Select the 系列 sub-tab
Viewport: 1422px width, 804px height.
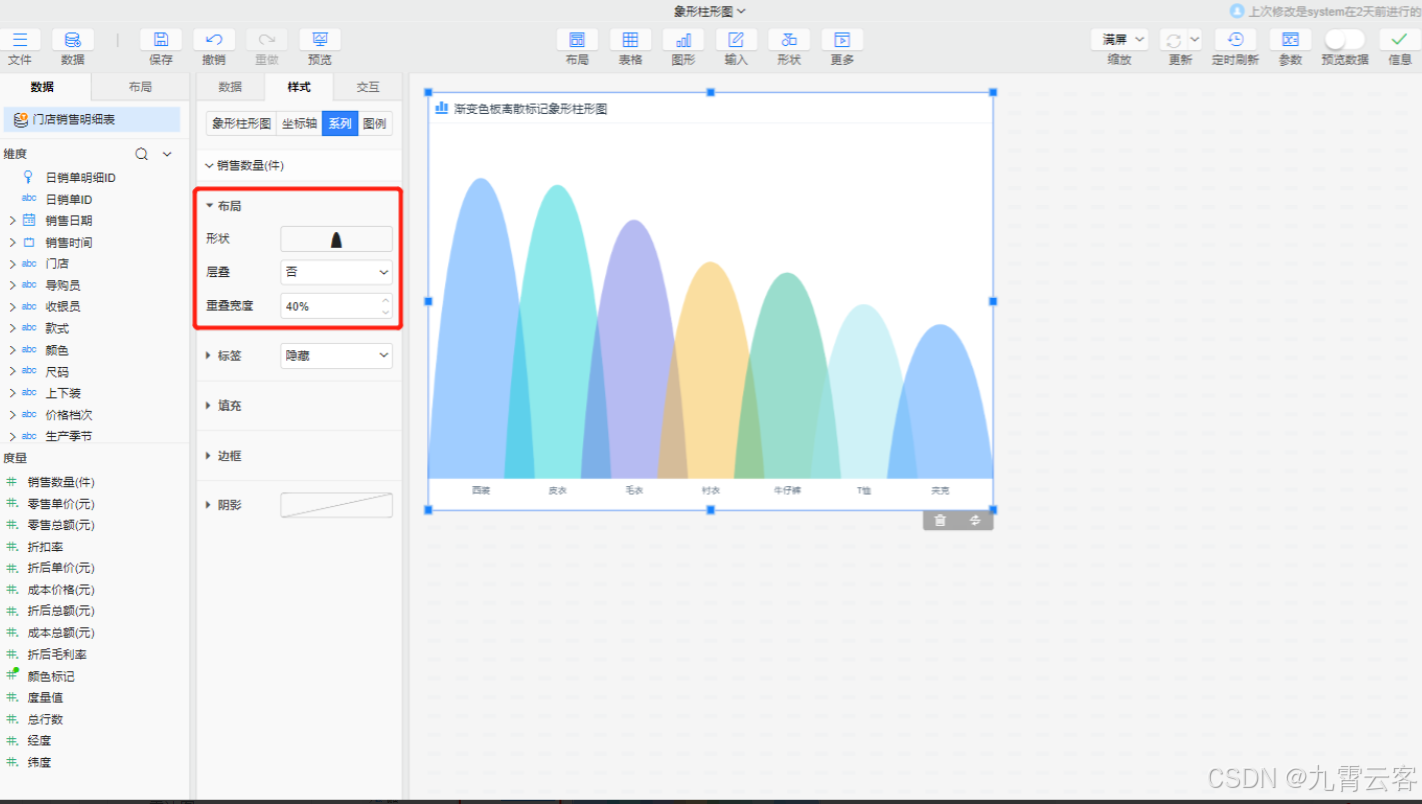[x=340, y=124]
